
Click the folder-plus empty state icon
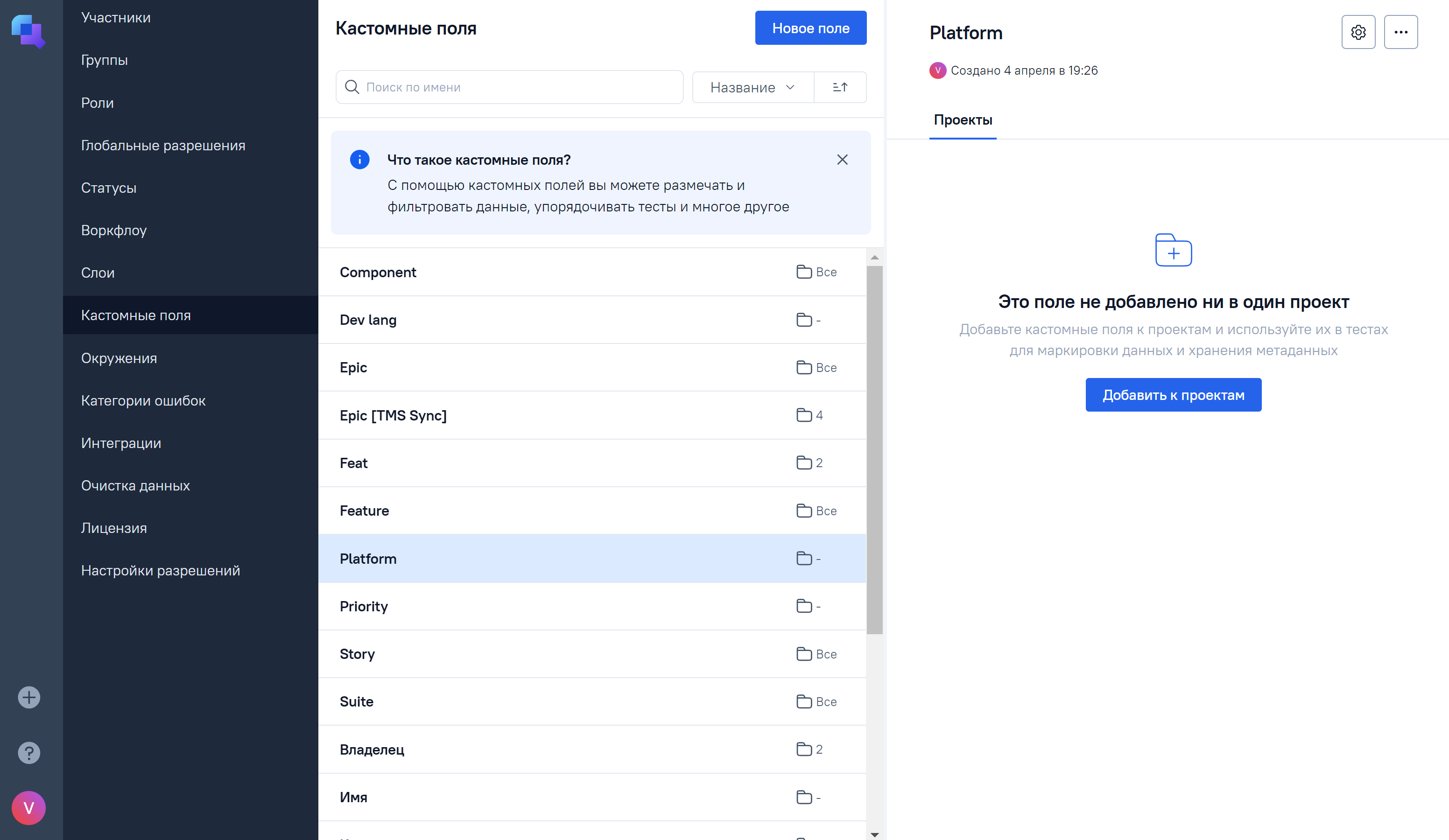(x=1173, y=250)
